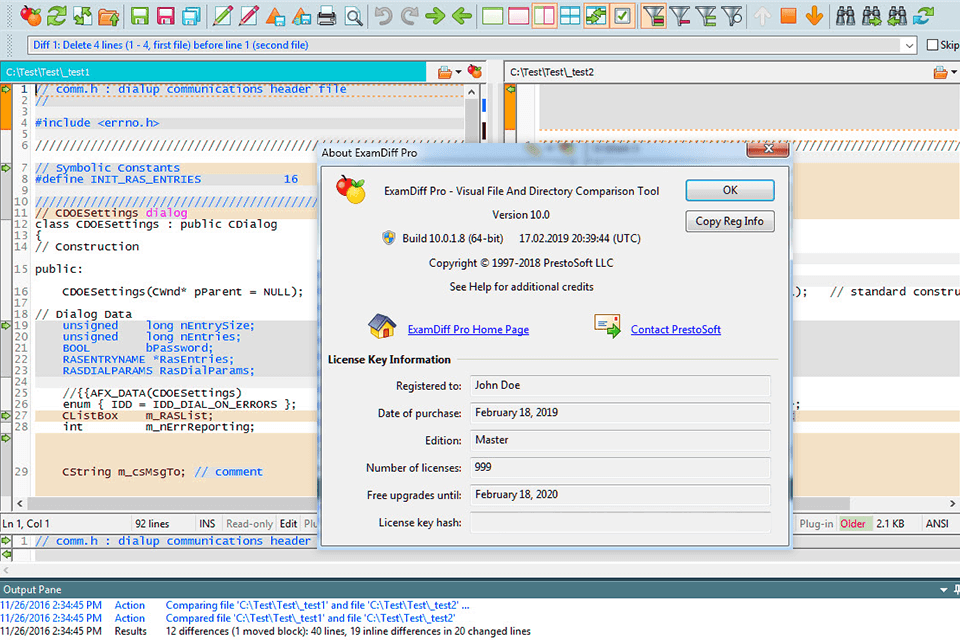
Task: Click binoculars with left green arrow icon
Action: click(897, 16)
